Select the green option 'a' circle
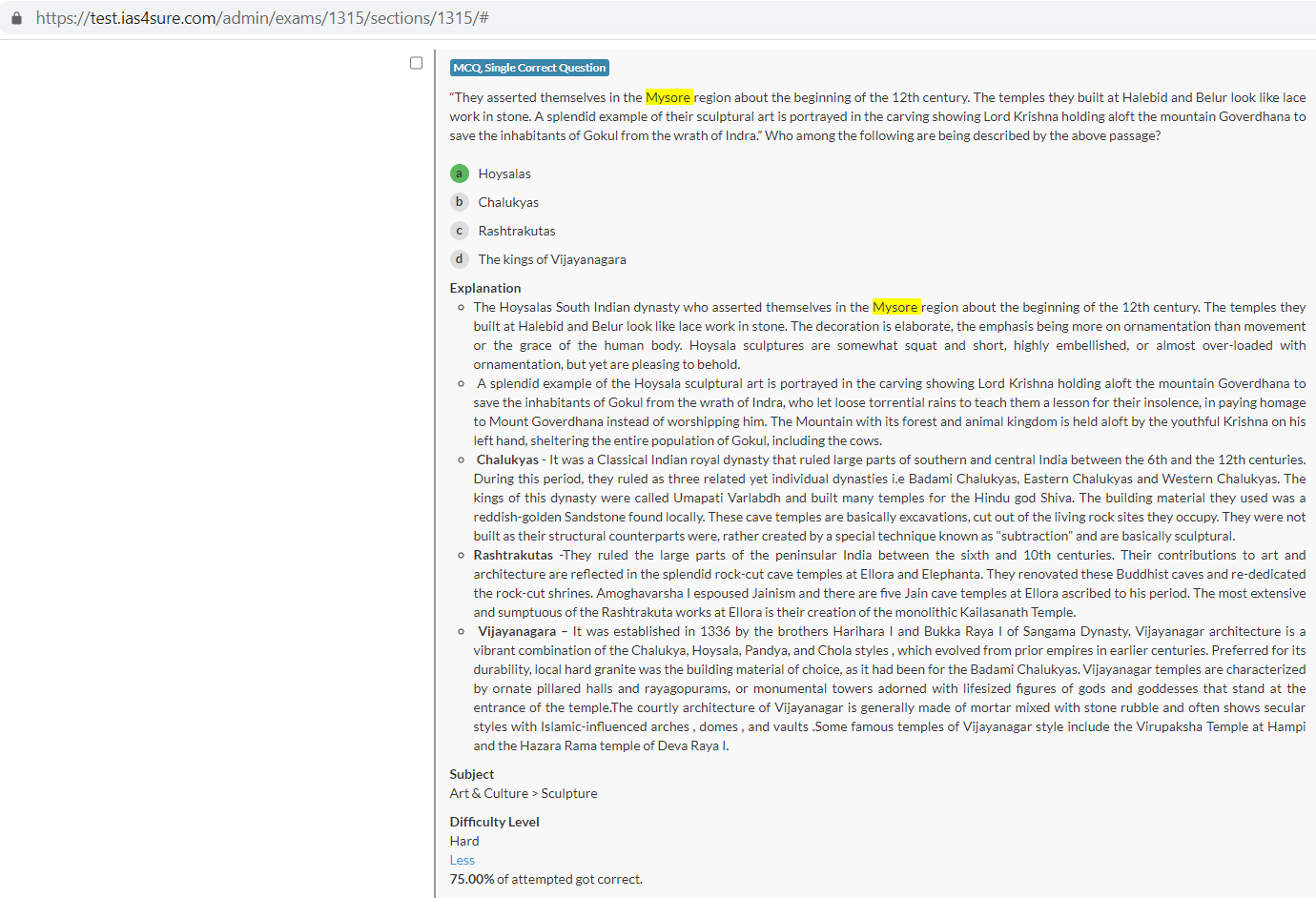This screenshot has width=1316, height=898. [459, 173]
